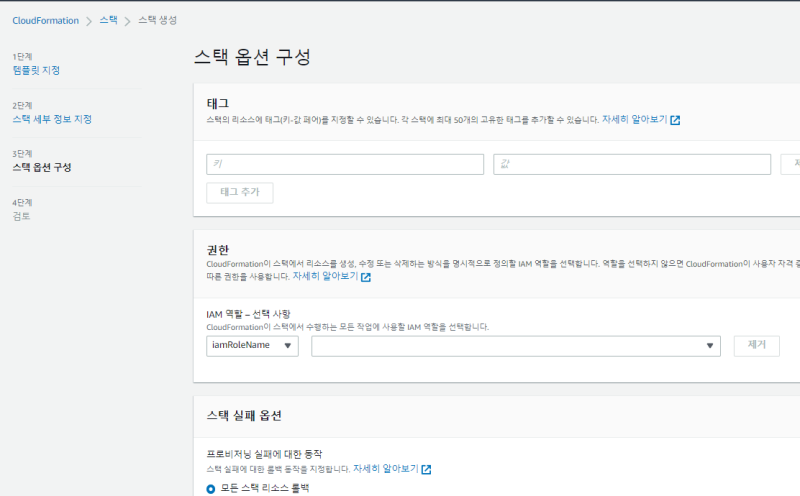Click chevron after 스택 breadcrumb
The width and height of the screenshot is (800, 496).
coord(127,21)
